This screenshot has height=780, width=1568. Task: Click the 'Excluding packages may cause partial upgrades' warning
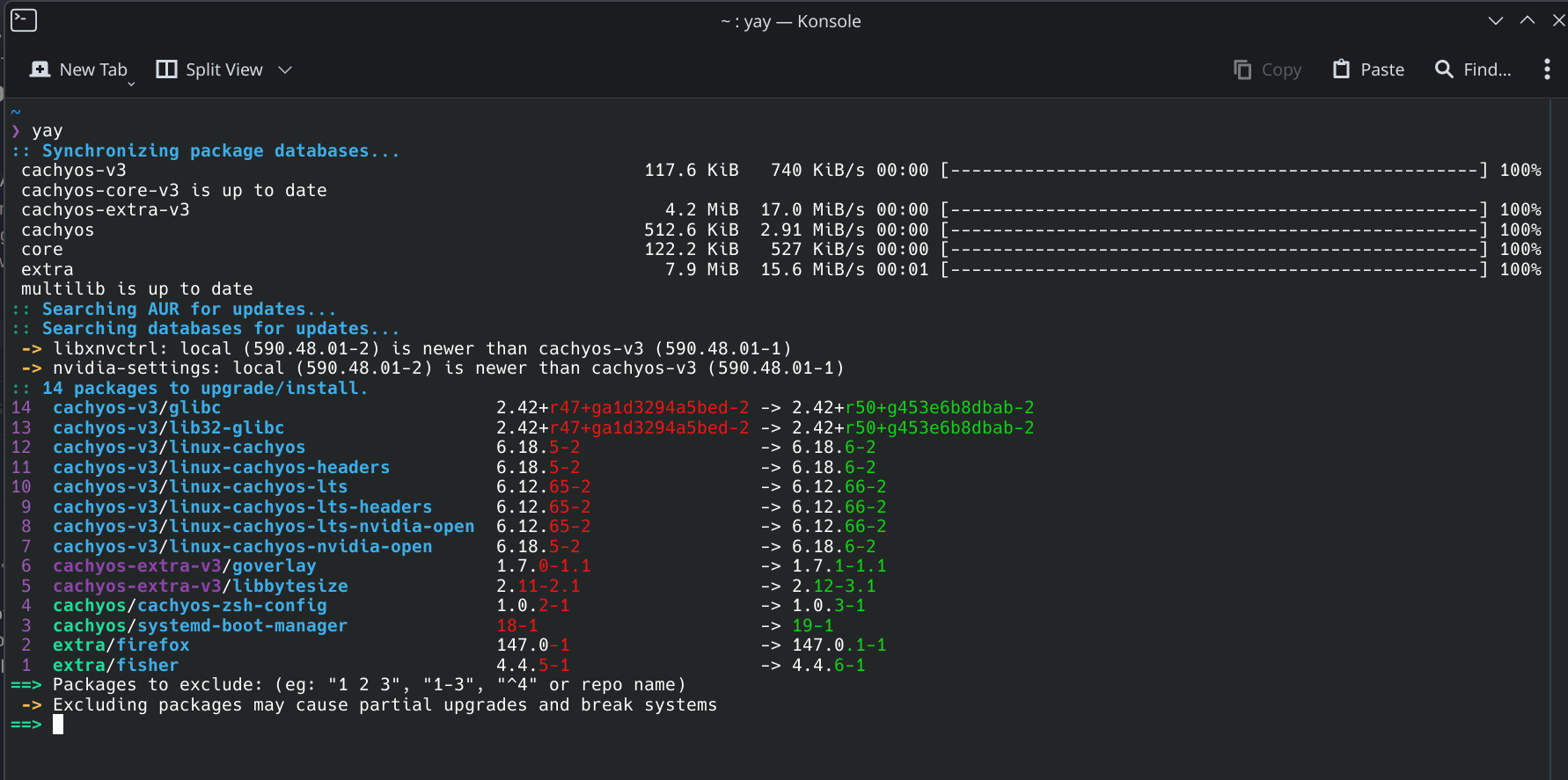coord(385,705)
